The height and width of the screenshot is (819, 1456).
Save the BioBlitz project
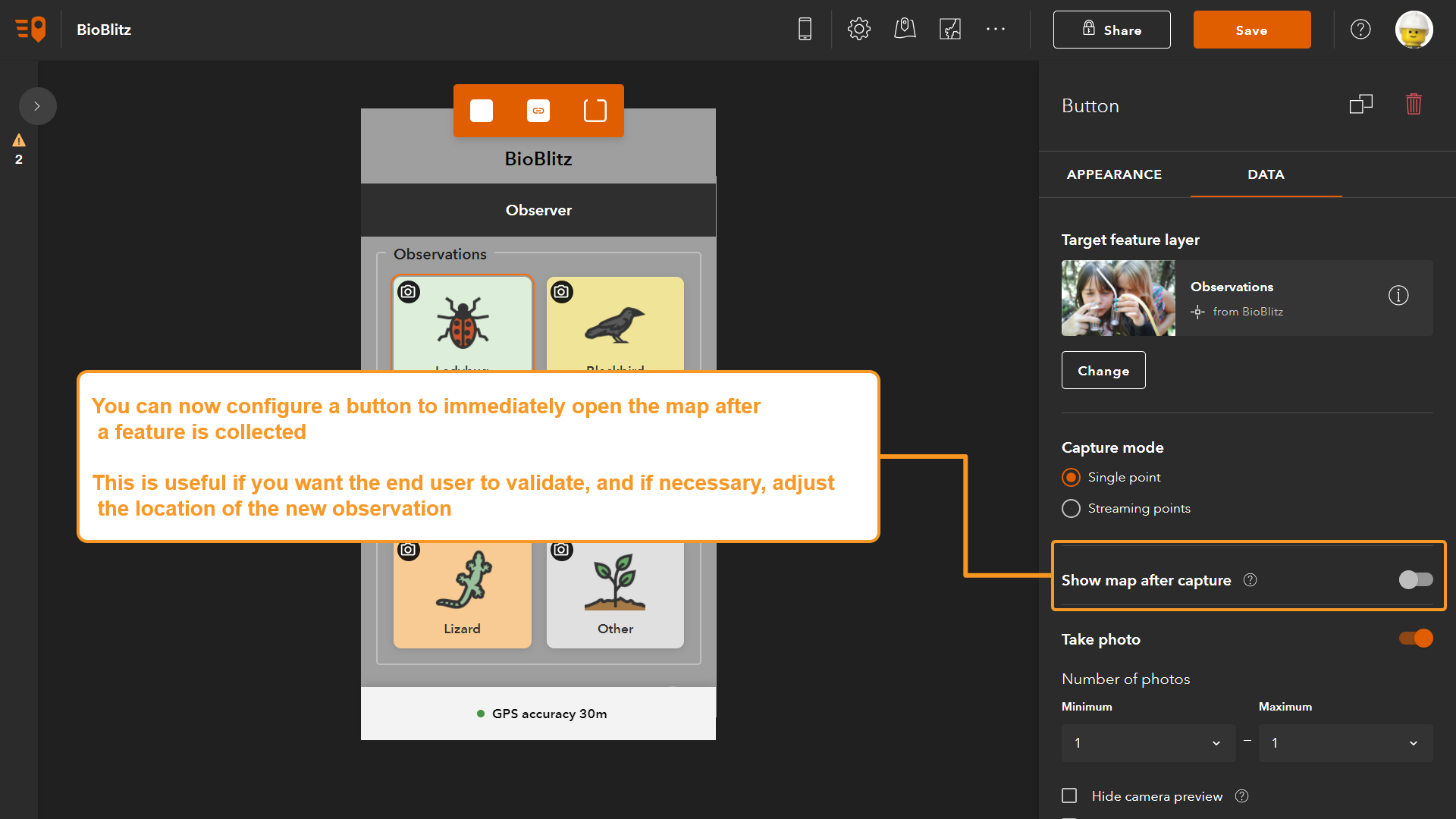coord(1252,30)
